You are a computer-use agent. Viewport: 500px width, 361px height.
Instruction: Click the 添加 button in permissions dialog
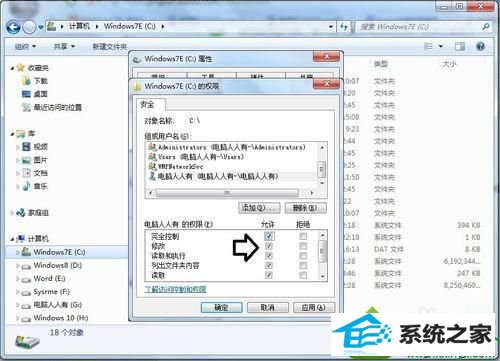click(259, 208)
